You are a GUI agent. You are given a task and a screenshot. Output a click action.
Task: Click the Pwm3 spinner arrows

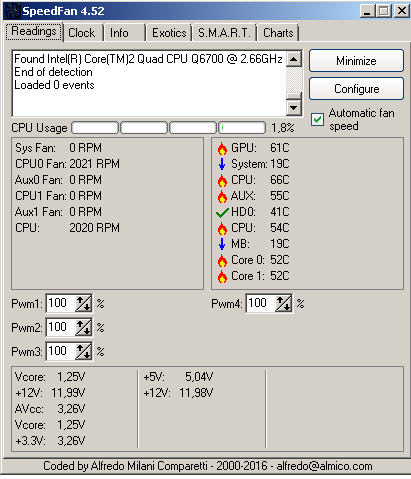click(84, 351)
